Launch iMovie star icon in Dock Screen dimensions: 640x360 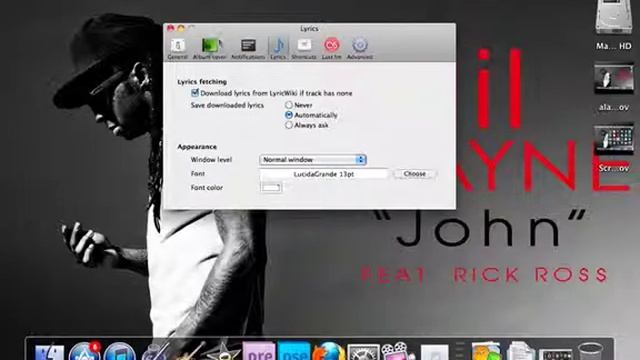224,352
